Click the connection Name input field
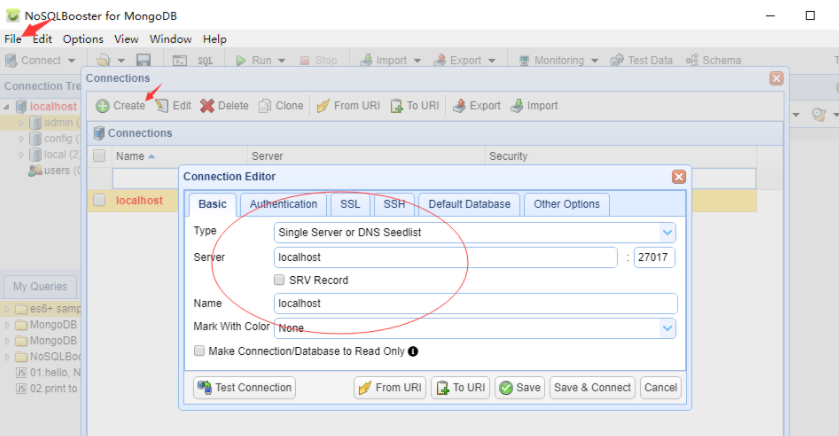This screenshot has width=839, height=436. [x=475, y=303]
